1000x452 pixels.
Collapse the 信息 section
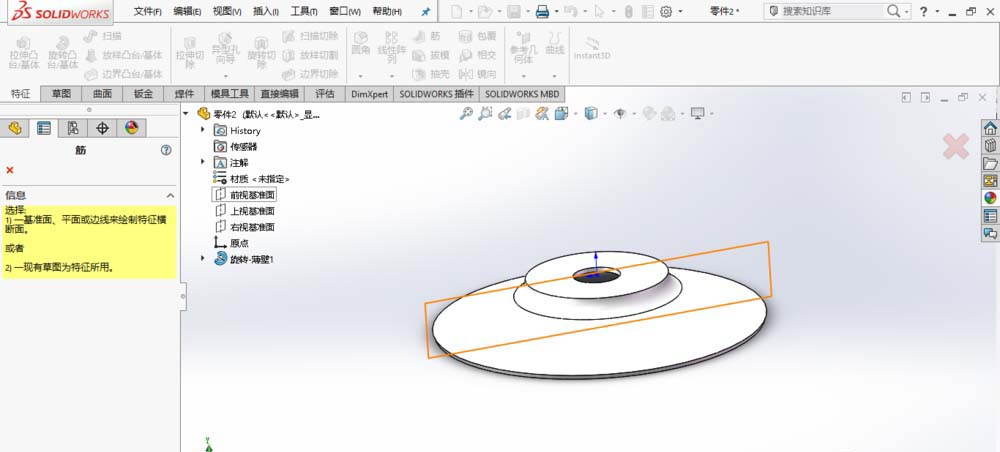pos(170,196)
